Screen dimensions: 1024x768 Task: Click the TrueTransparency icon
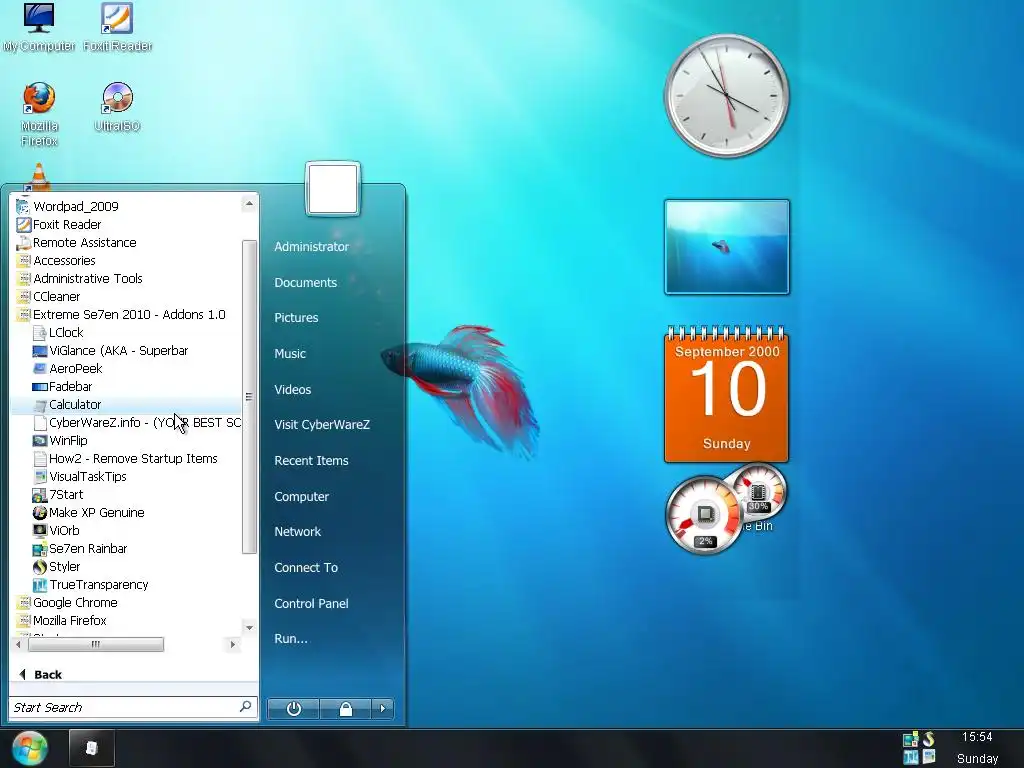coord(40,585)
